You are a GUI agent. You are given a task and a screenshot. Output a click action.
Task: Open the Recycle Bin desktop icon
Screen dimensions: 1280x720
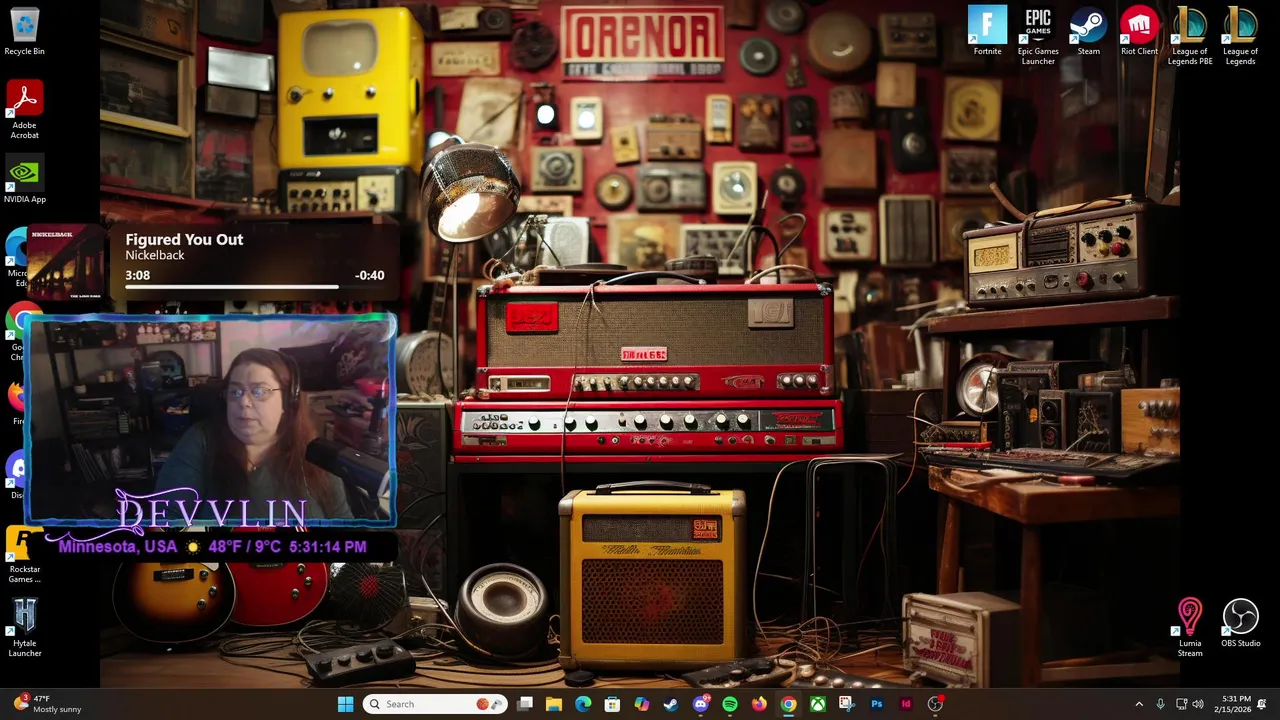[x=24, y=31]
